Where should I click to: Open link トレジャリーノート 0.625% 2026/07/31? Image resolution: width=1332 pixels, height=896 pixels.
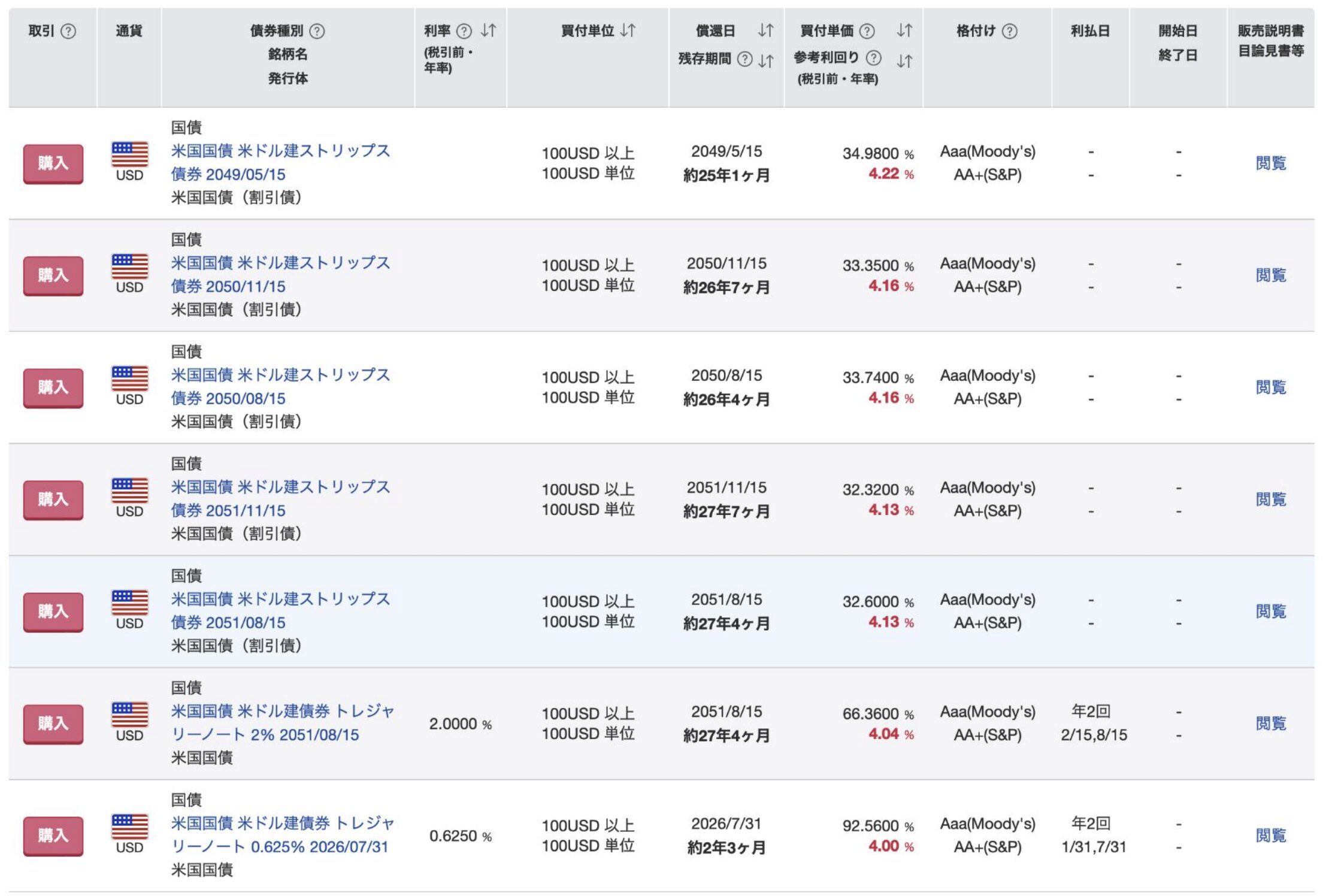(283, 834)
